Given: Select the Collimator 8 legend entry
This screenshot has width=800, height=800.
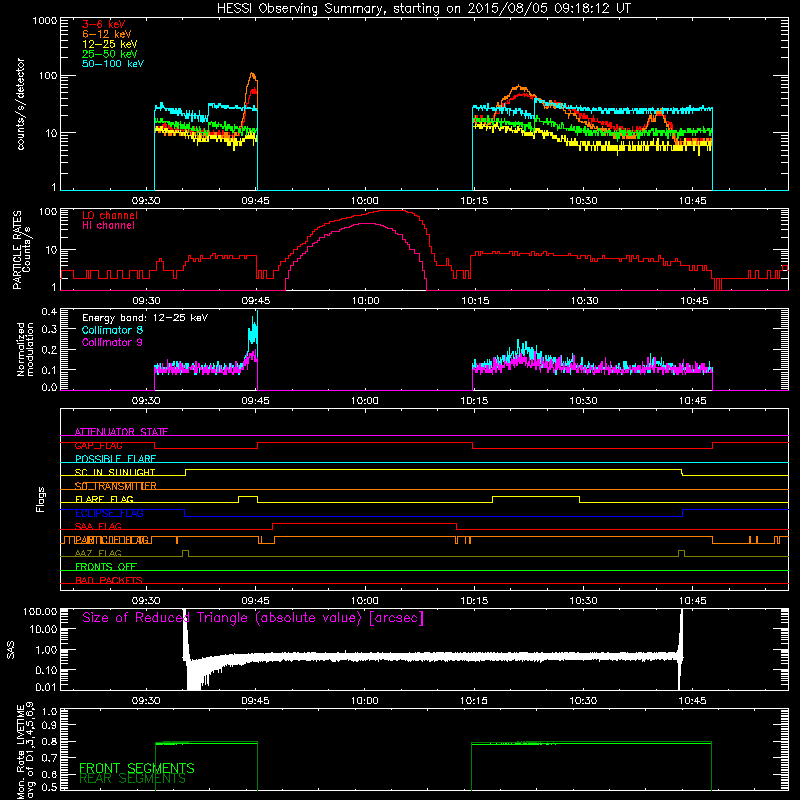Looking at the screenshot, I should pyautogui.click(x=112, y=330).
